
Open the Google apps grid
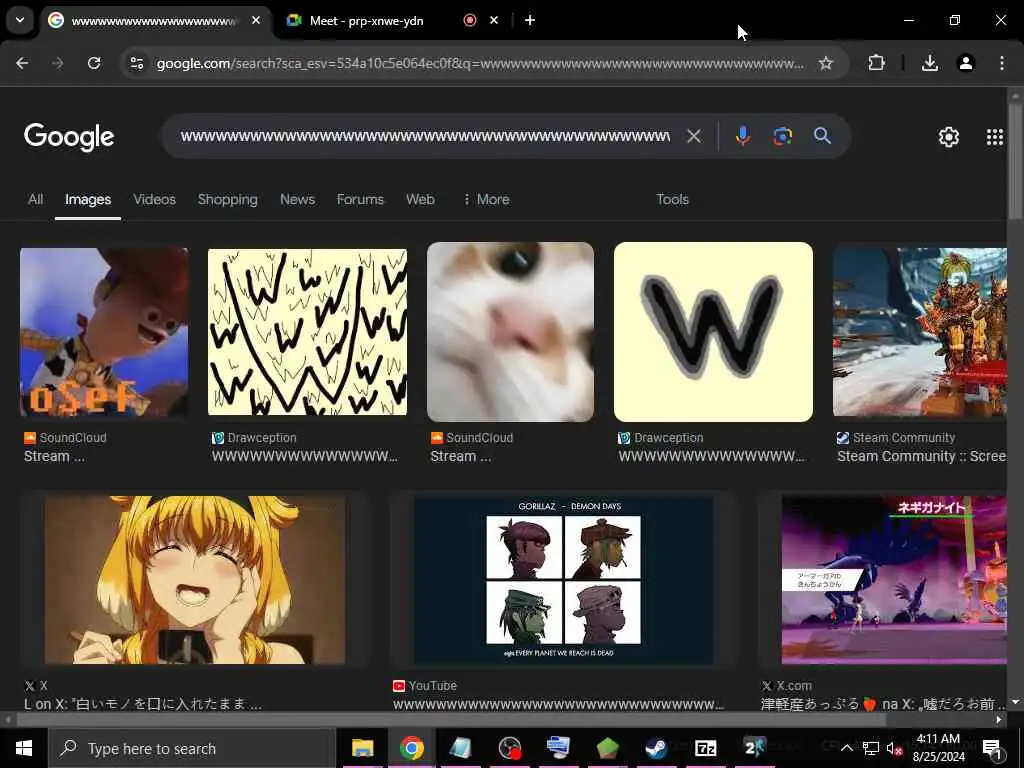(995, 136)
